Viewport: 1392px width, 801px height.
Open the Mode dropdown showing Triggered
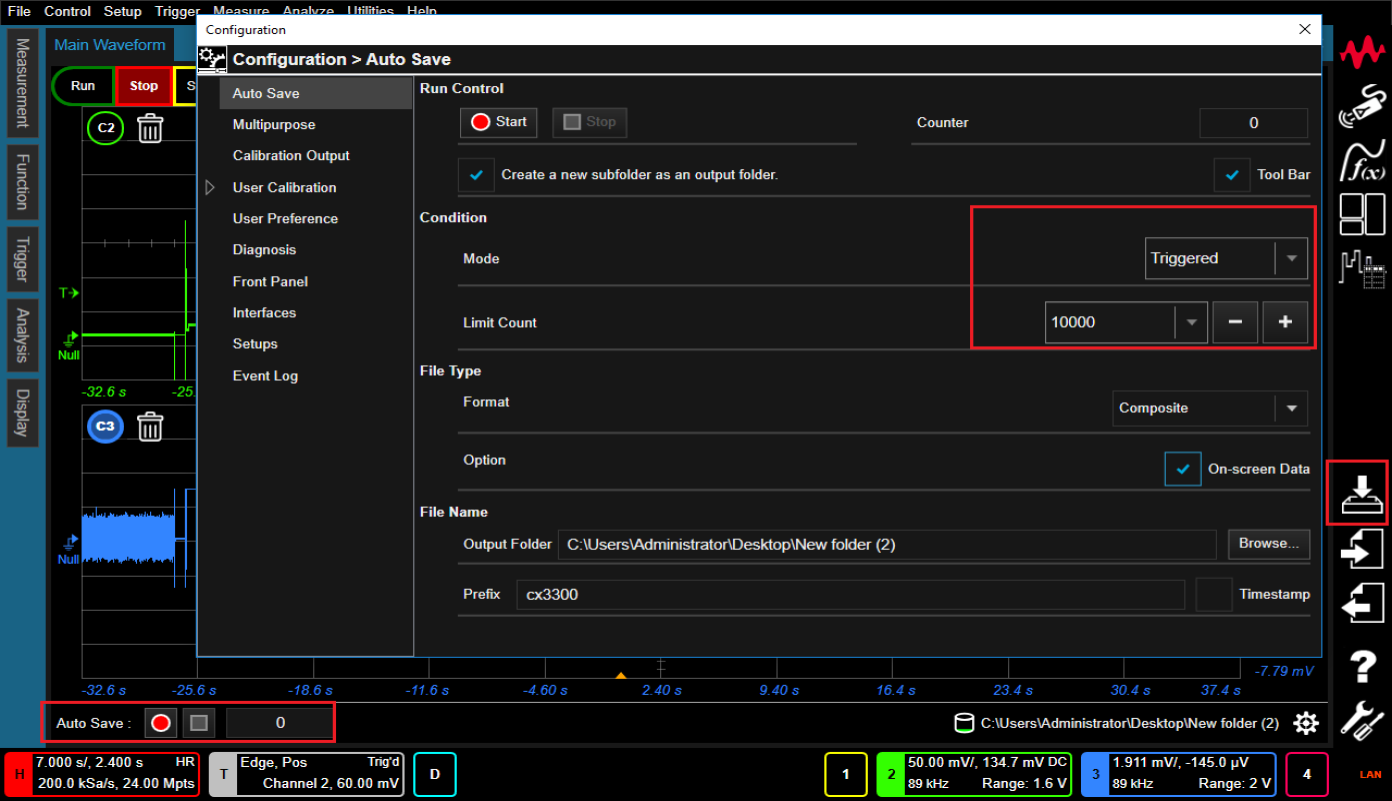point(1226,258)
